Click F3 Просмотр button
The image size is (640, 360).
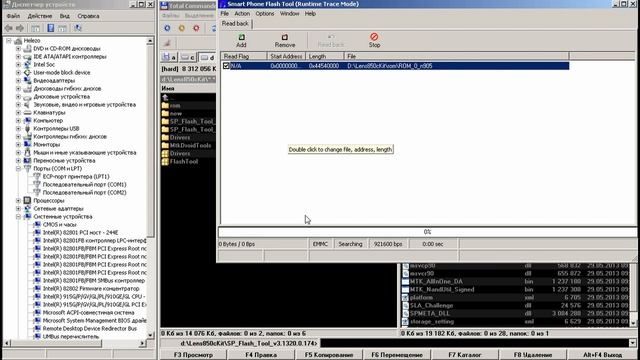tap(193, 355)
